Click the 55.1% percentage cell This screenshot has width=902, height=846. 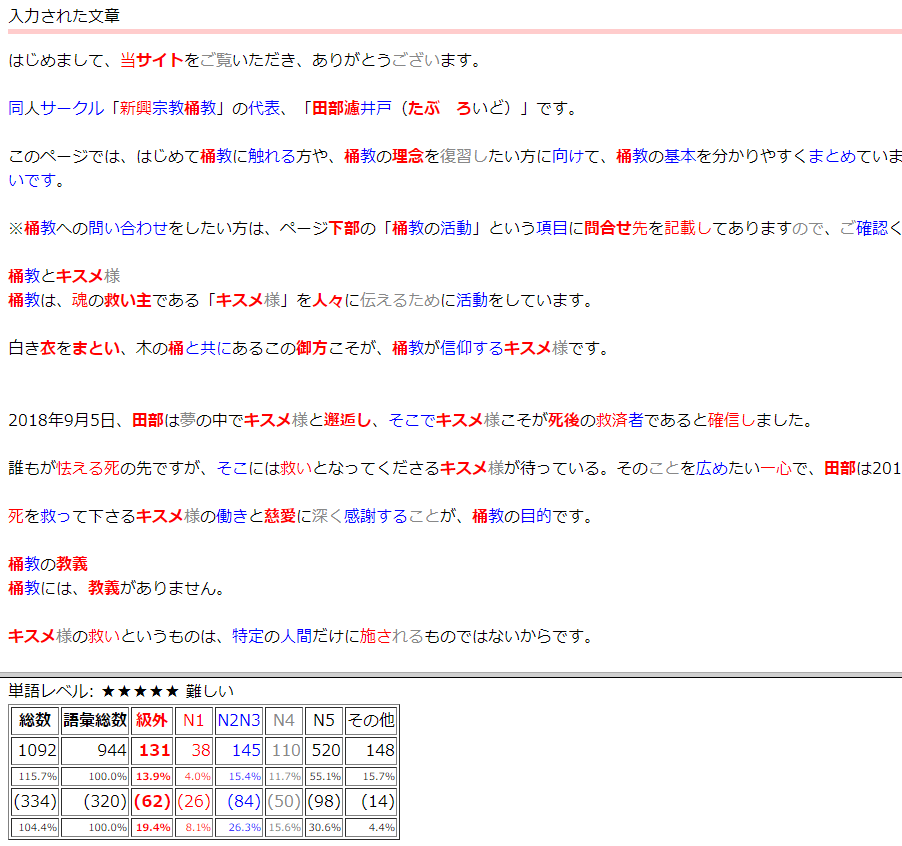pos(324,776)
